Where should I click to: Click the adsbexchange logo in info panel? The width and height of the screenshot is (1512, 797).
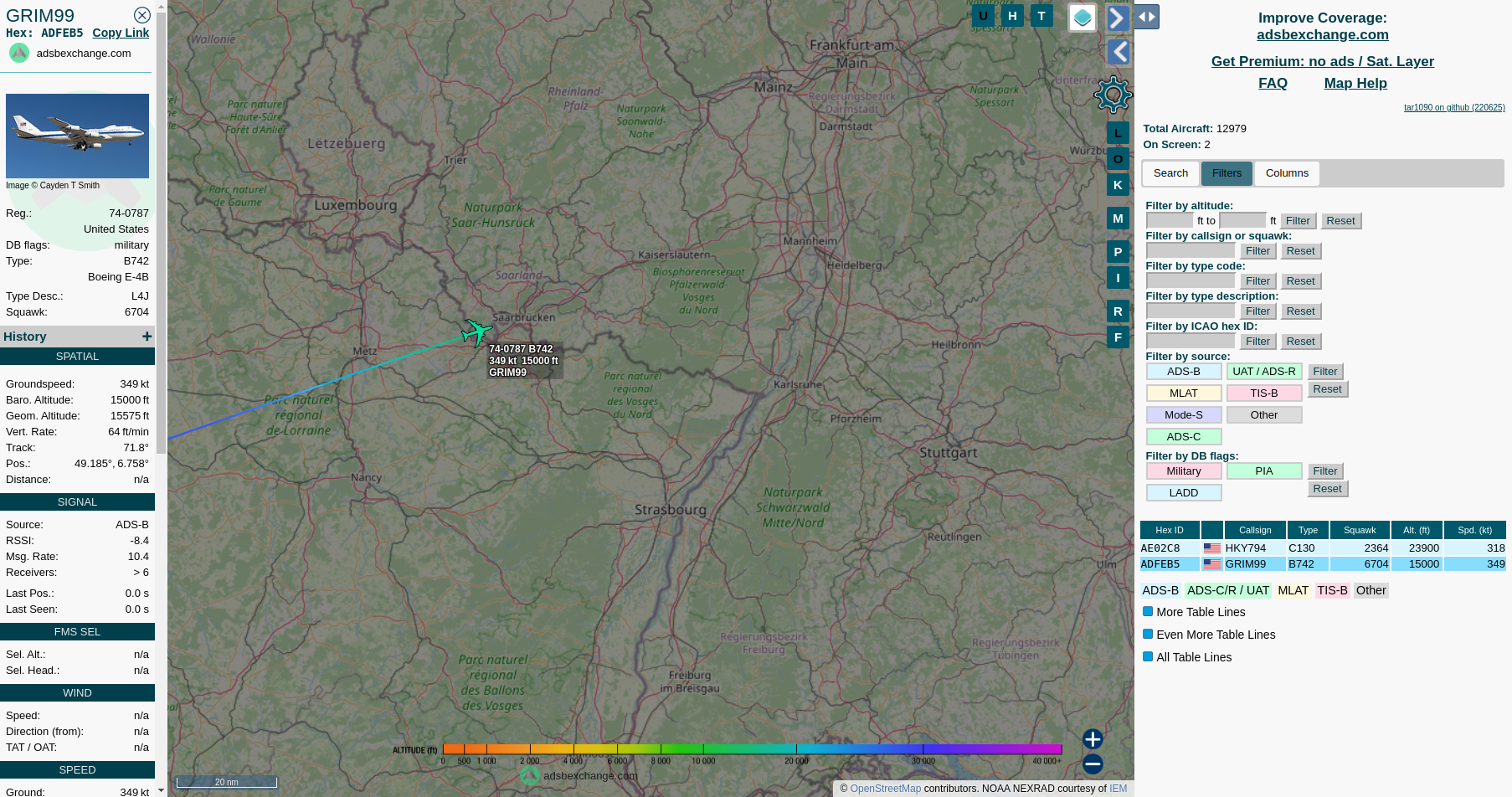(19, 53)
